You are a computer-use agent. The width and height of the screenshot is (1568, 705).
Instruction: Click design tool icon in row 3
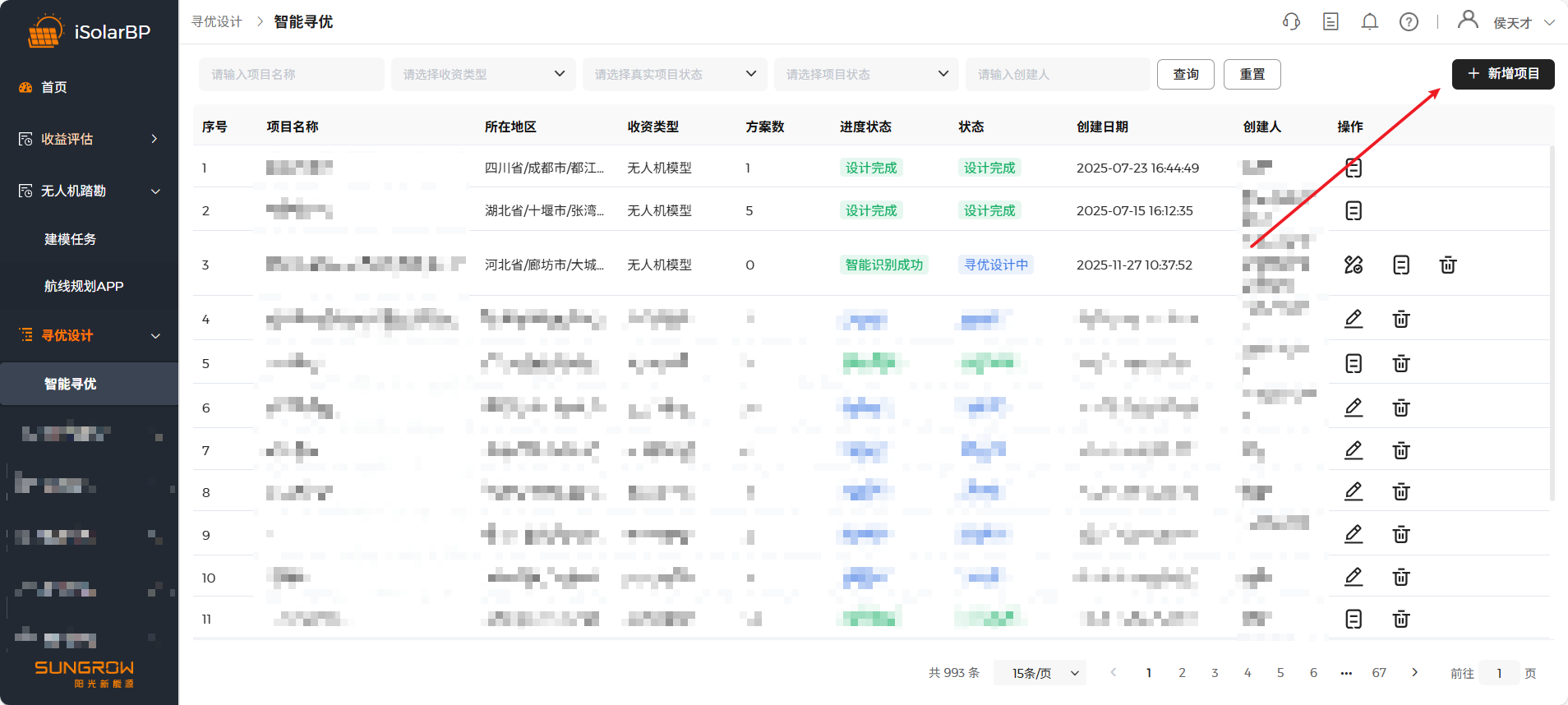pyautogui.click(x=1354, y=265)
